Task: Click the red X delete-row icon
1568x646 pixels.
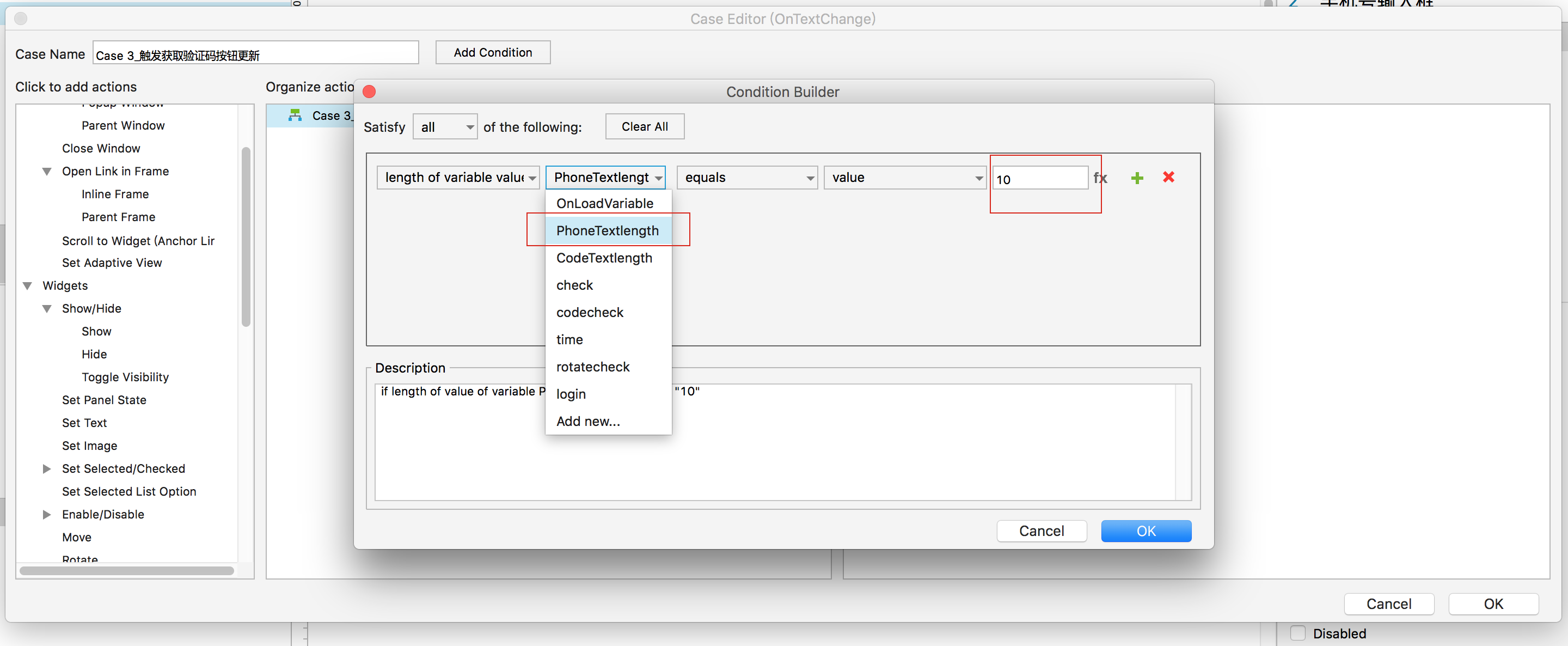Action: tap(1168, 177)
